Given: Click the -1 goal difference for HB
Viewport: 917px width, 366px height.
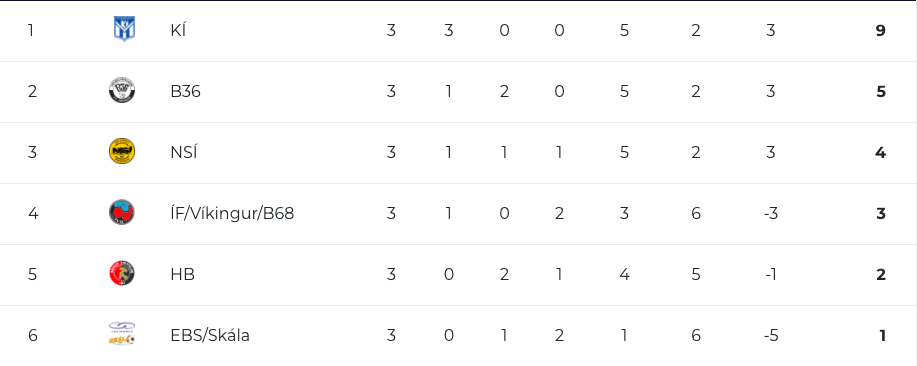Looking at the screenshot, I should pyautogui.click(x=771, y=274).
